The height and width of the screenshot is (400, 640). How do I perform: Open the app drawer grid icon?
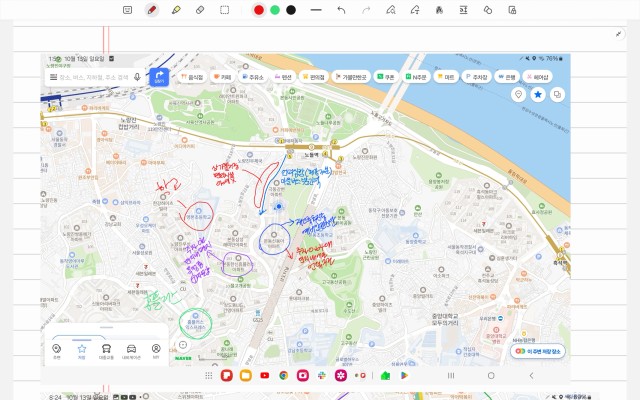click(x=209, y=376)
